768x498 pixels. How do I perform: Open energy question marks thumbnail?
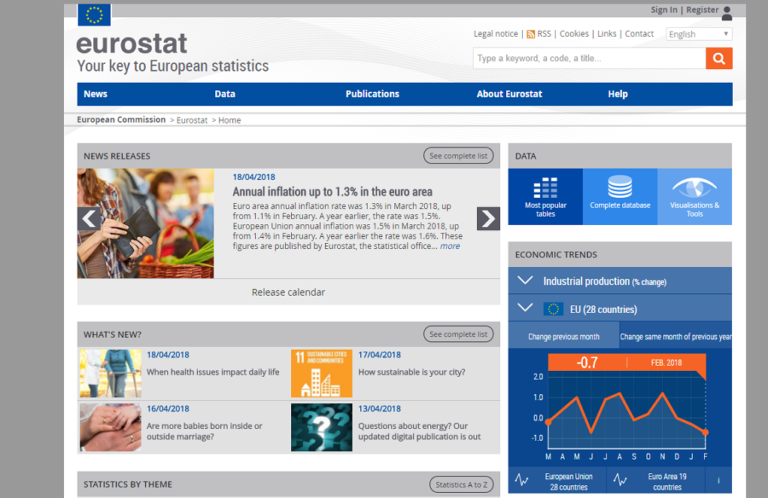point(321,427)
